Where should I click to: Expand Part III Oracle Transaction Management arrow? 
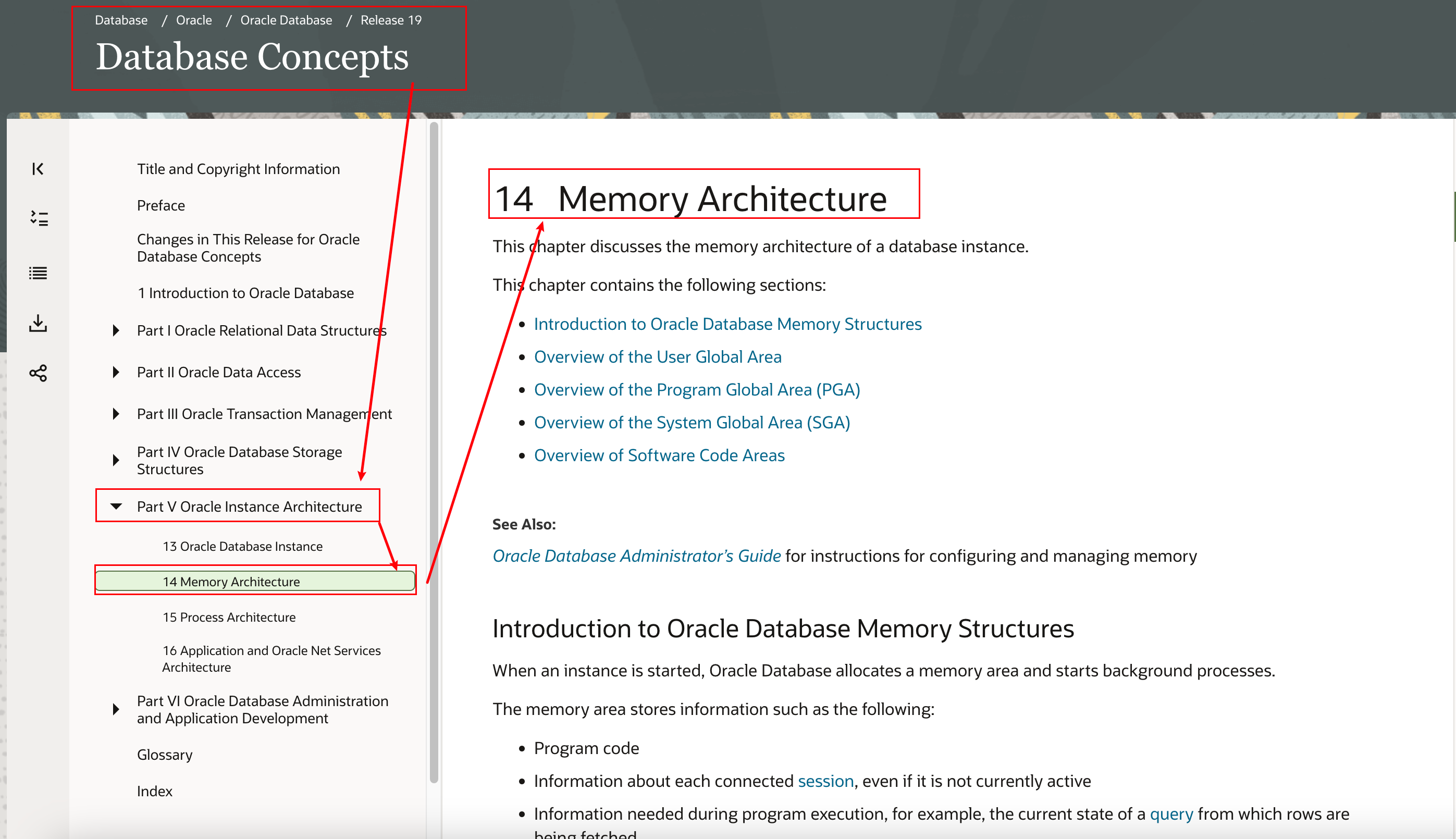point(116,414)
